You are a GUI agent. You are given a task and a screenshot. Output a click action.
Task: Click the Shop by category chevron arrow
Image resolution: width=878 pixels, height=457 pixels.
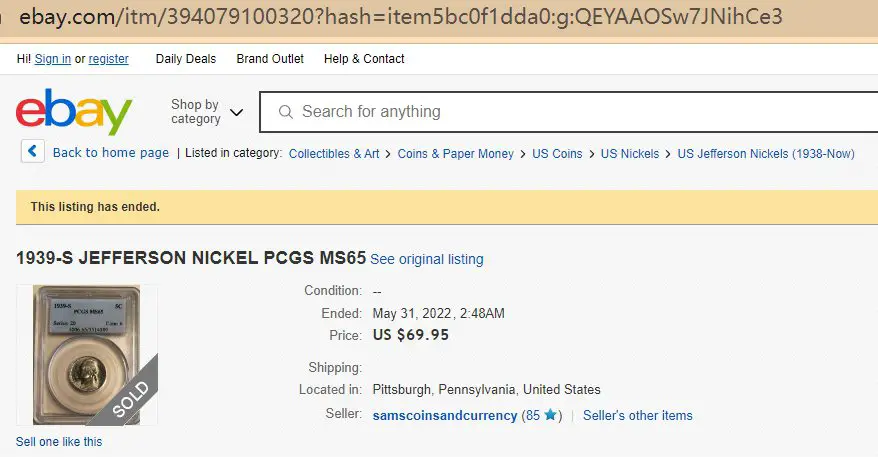click(x=237, y=112)
